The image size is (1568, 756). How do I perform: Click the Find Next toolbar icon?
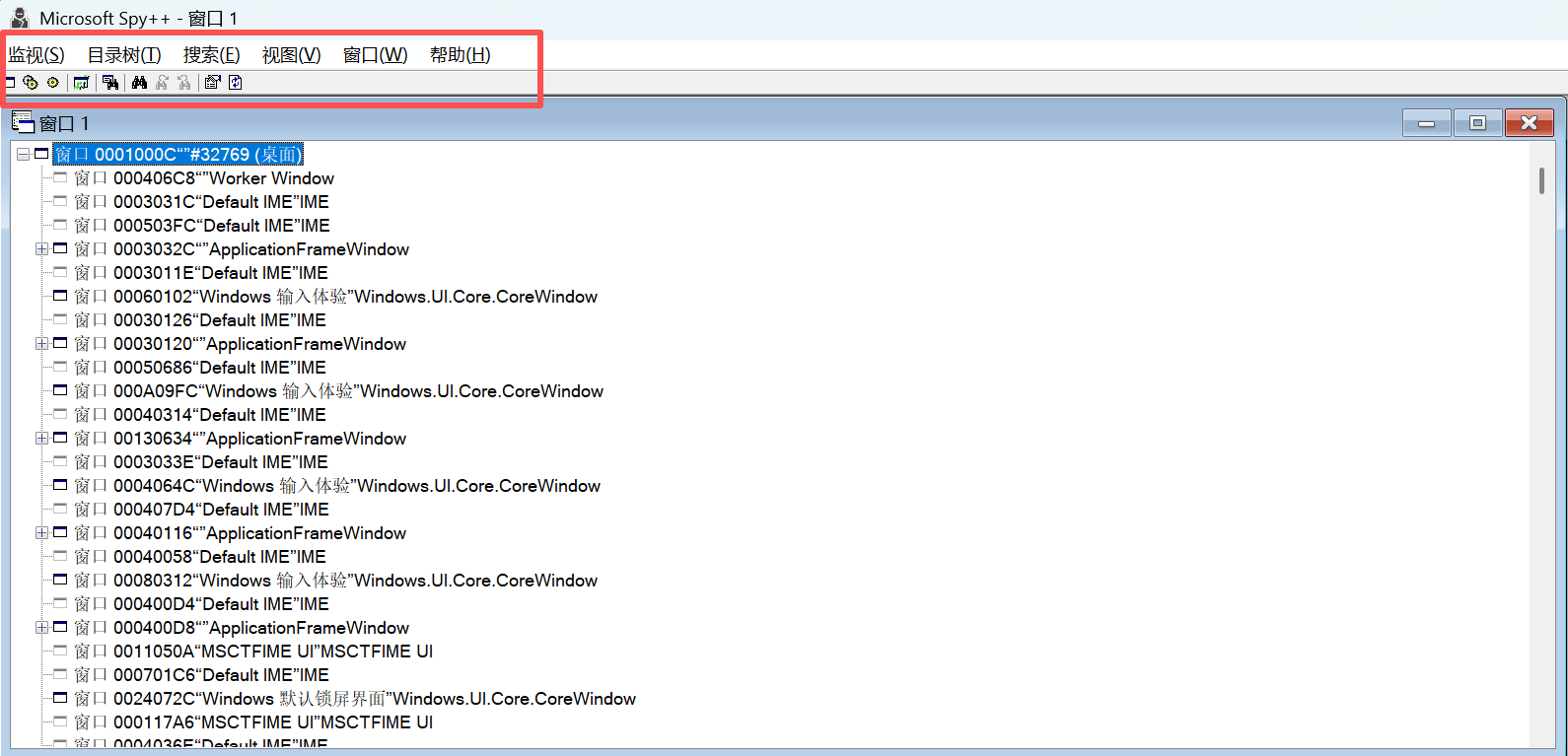[162, 83]
